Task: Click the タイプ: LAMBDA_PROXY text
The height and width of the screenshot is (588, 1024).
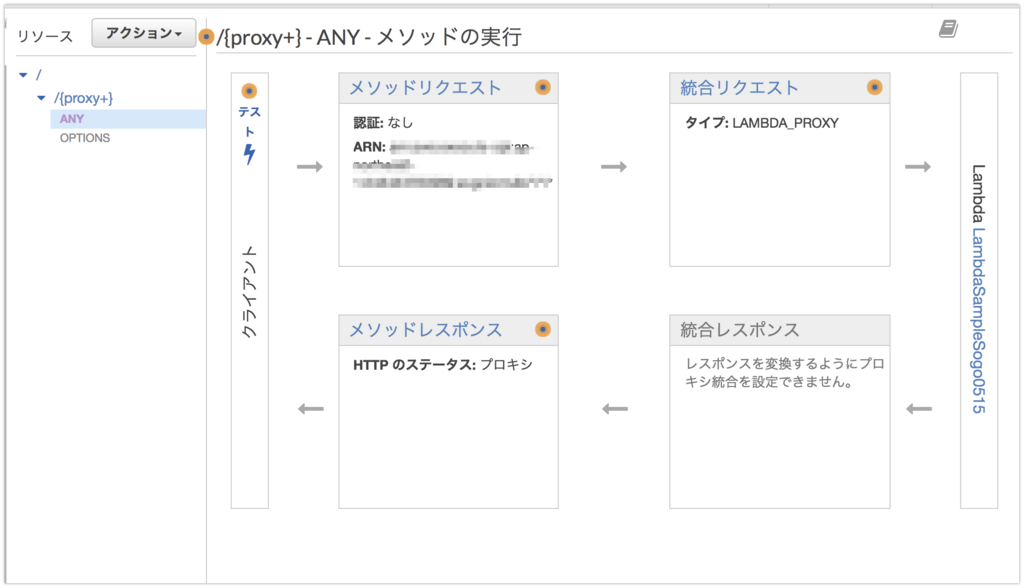Action: click(x=761, y=123)
